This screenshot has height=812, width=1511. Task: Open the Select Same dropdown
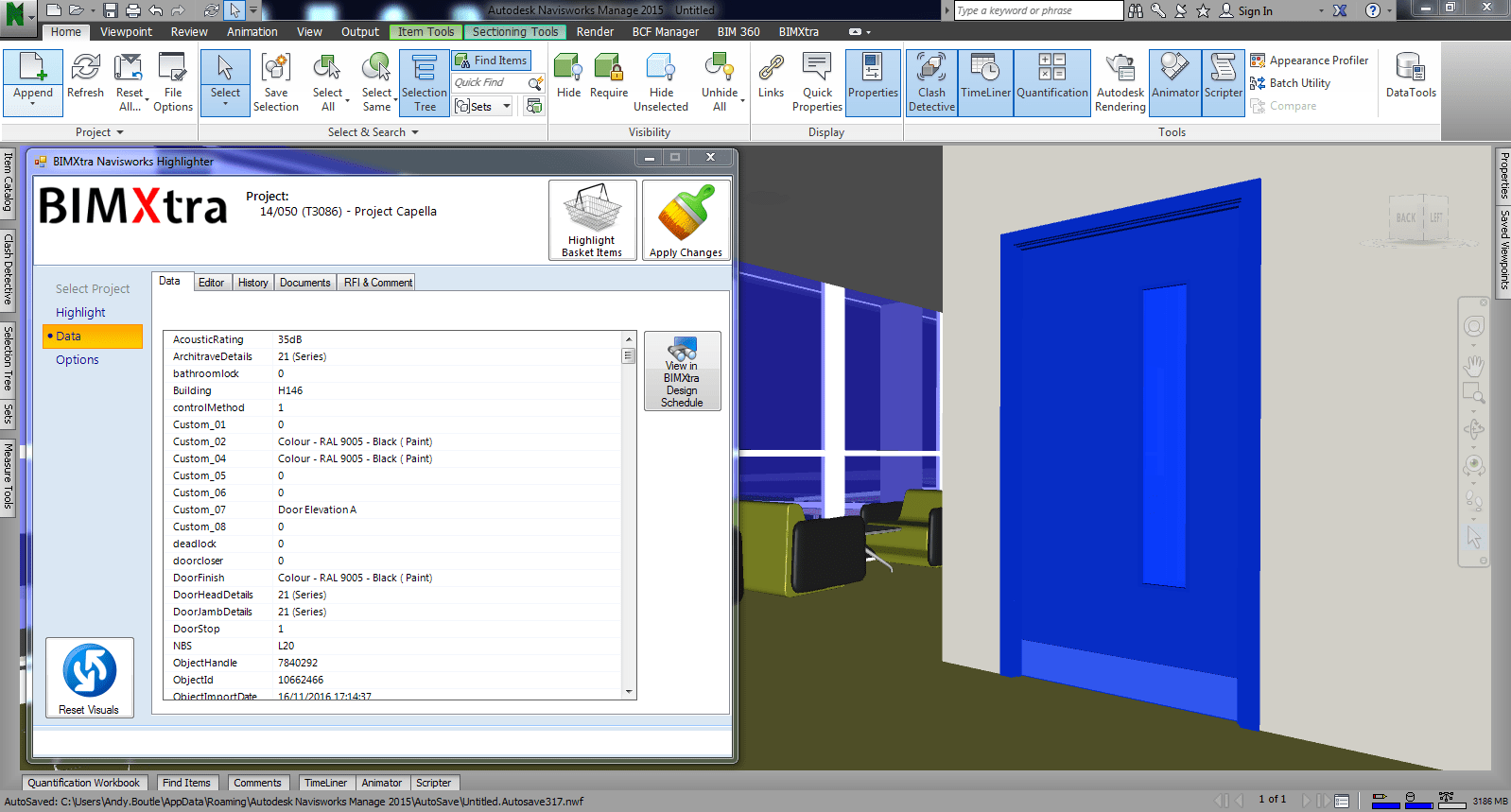[395, 100]
